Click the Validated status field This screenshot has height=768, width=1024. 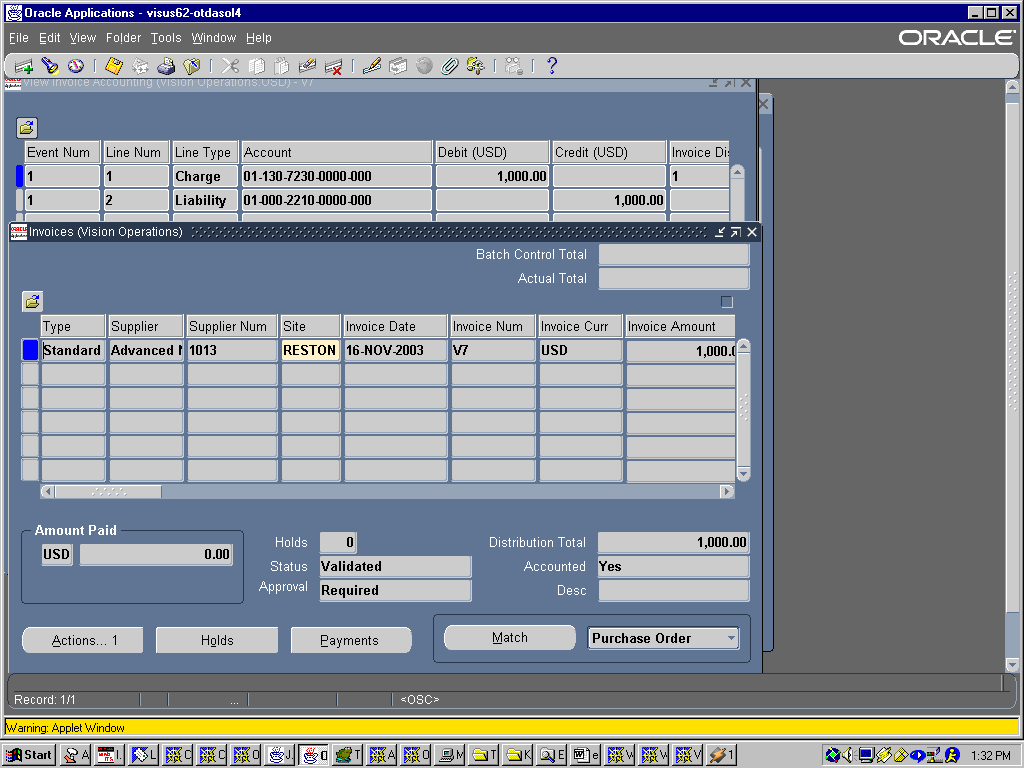pos(395,566)
